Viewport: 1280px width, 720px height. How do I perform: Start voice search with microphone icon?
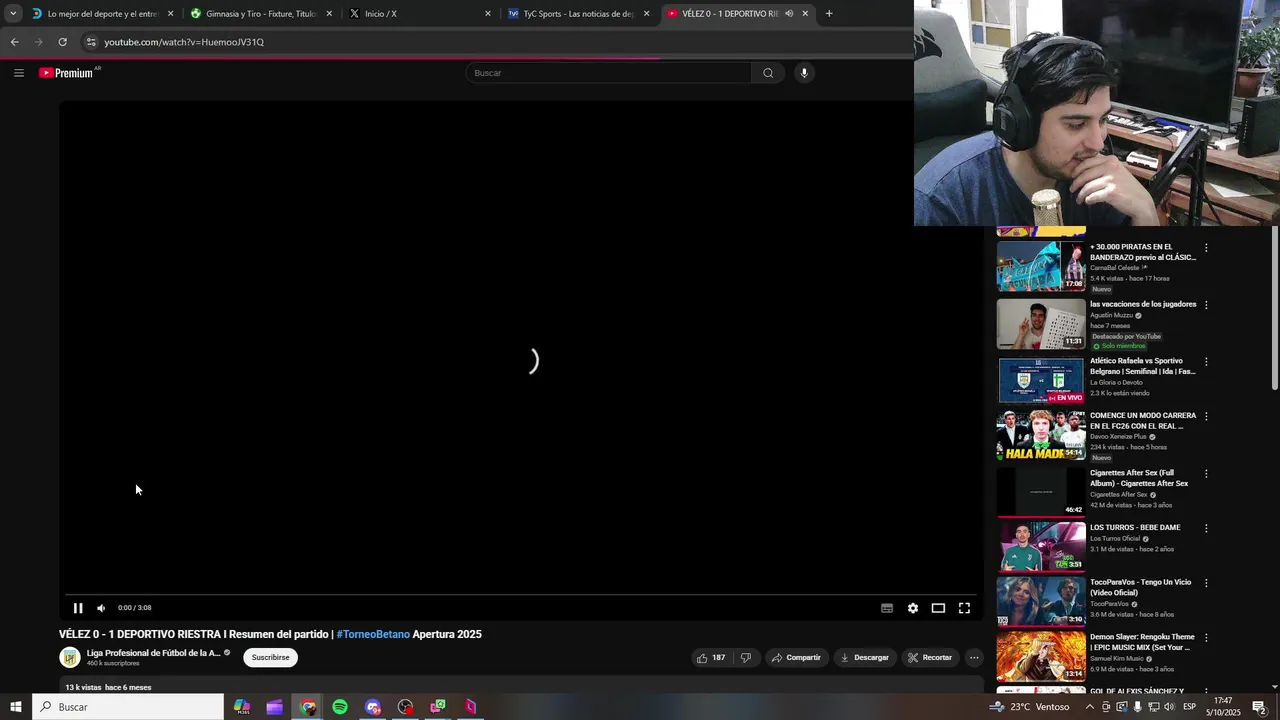coord(803,73)
